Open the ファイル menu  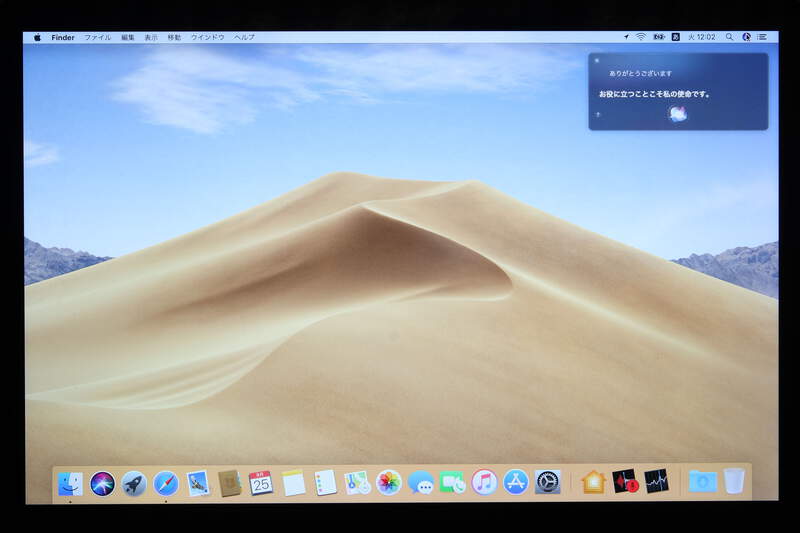98,37
